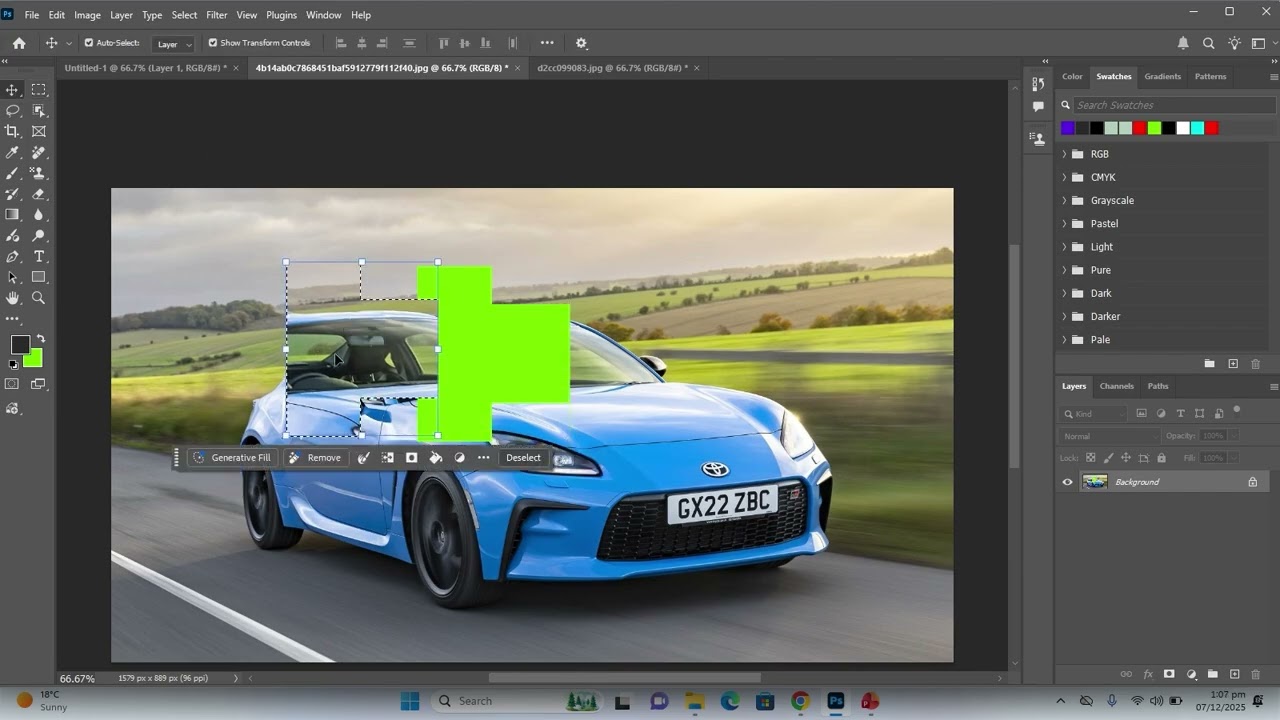
Task: Select the Clone Stamp tool
Action: (39, 173)
